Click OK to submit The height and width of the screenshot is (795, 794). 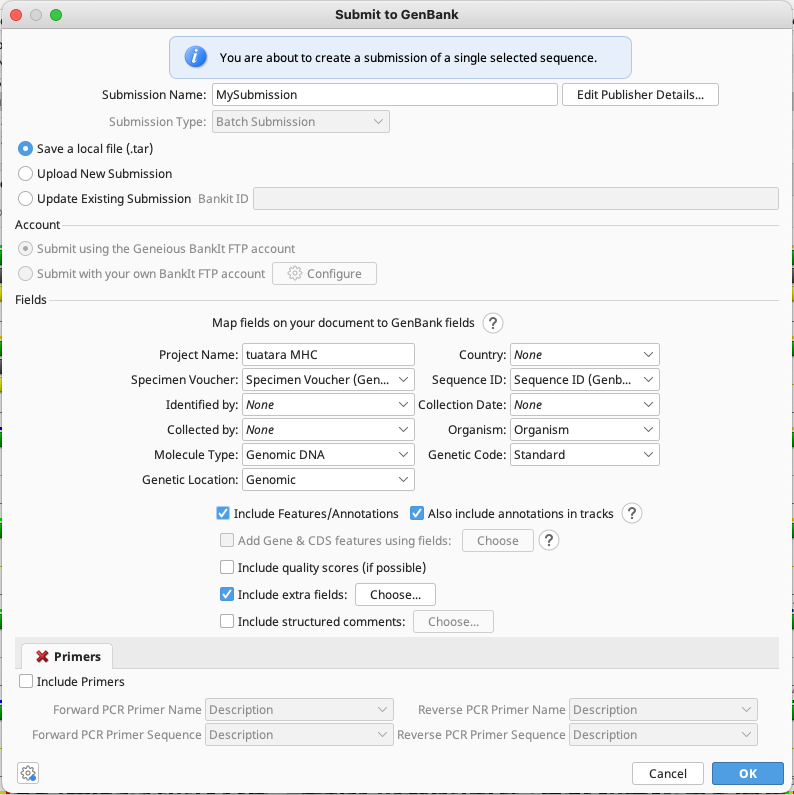(747, 773)
